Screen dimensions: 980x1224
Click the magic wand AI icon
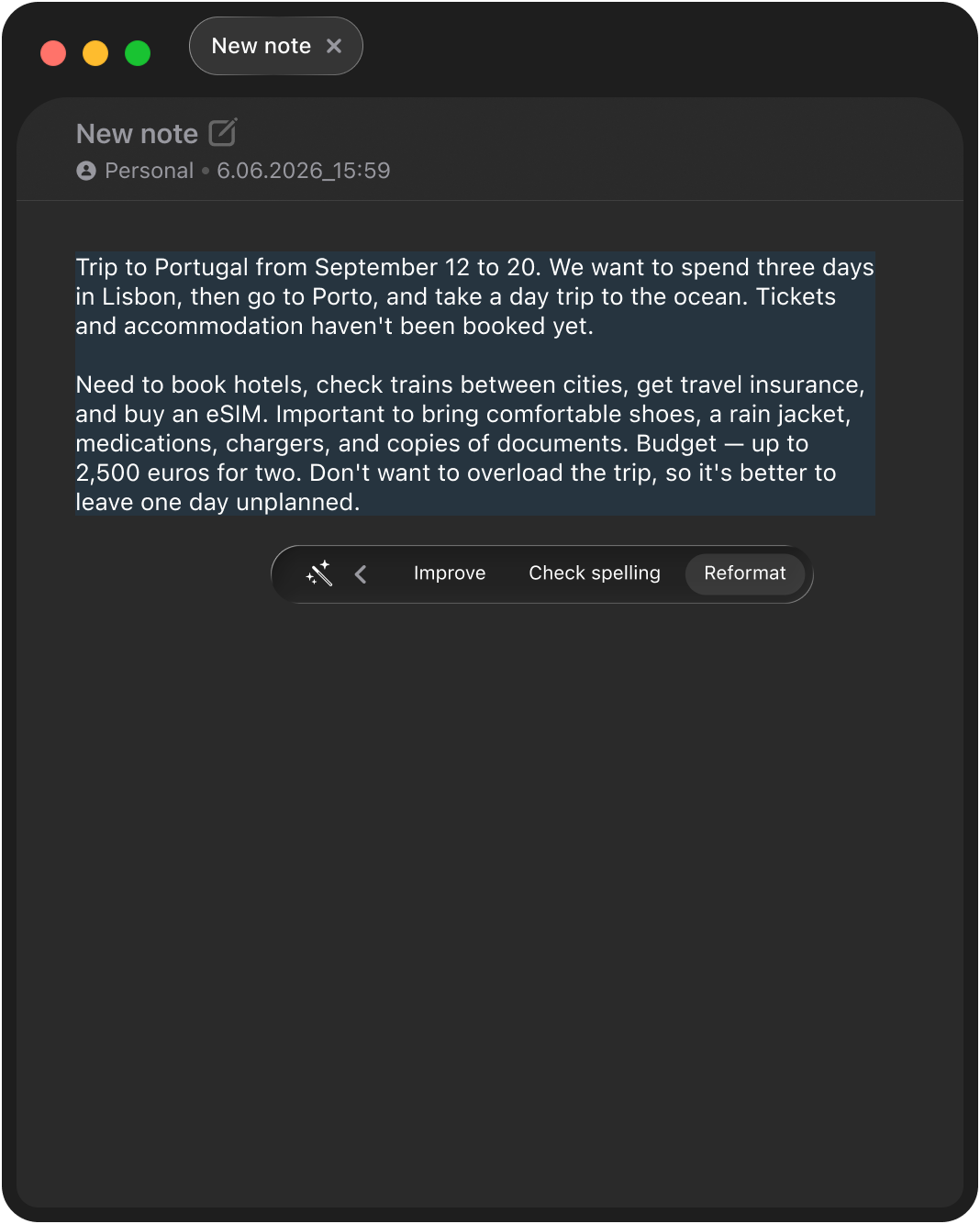pos(318,573)
